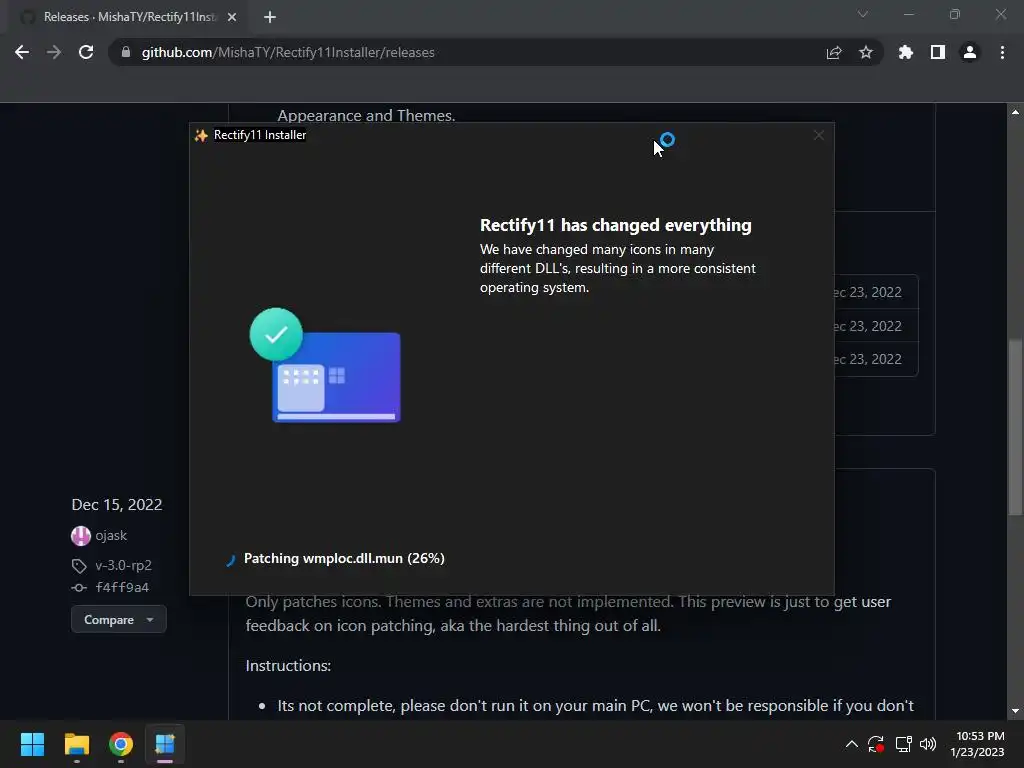Show hidden system tray icons
The width and height of the screenshot is (1024, 768).
point(852,744)
